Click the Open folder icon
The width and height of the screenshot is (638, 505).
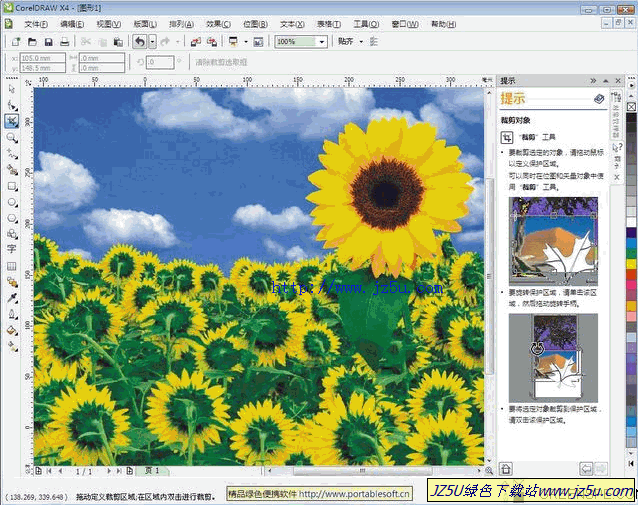point(32,42)
